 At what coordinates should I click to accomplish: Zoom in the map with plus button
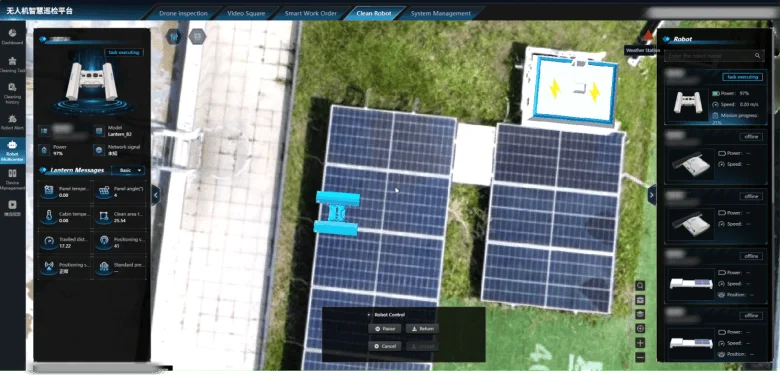(x=640, y=343)
